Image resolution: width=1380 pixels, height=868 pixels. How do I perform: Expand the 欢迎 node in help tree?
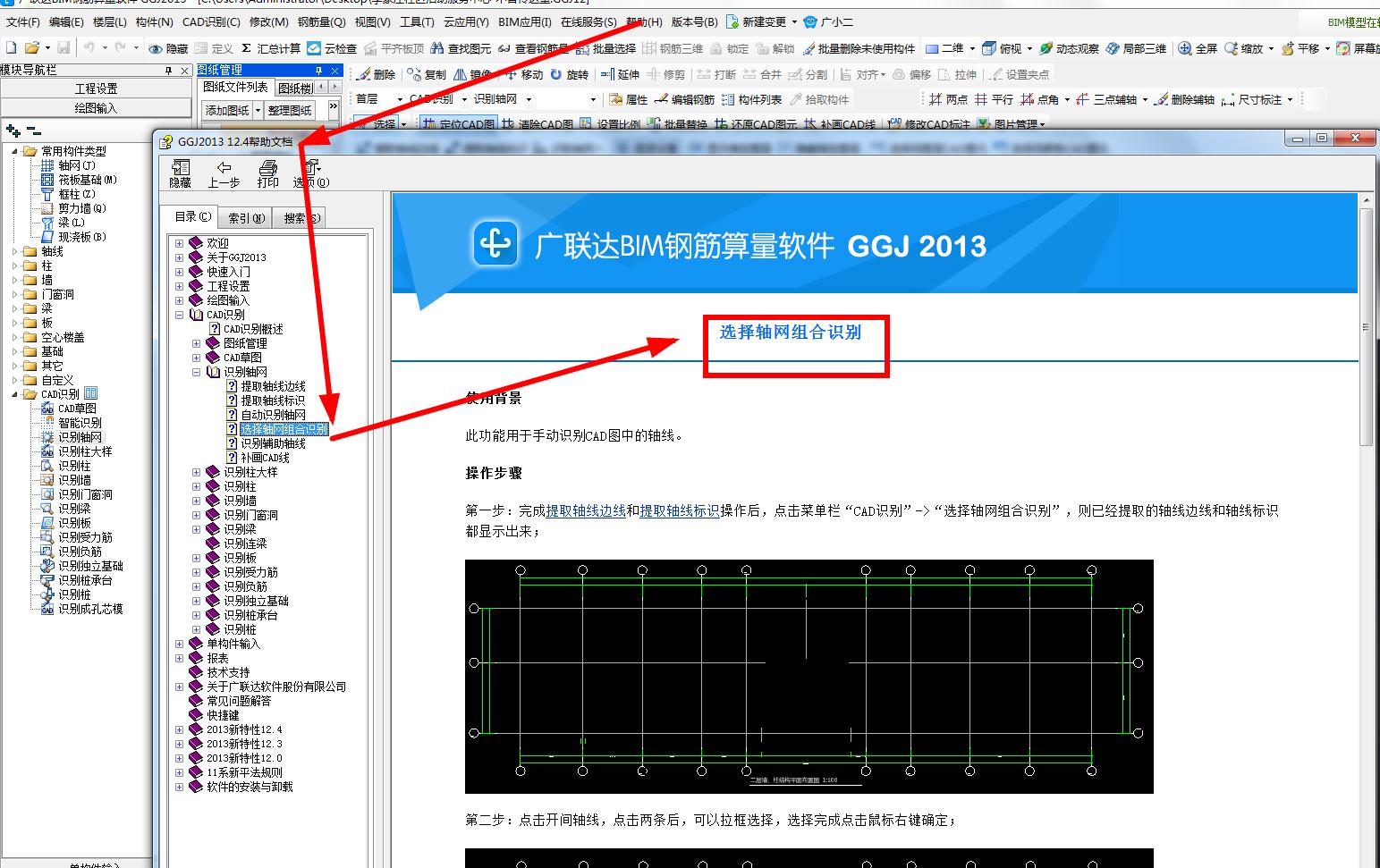pos(179,243)
